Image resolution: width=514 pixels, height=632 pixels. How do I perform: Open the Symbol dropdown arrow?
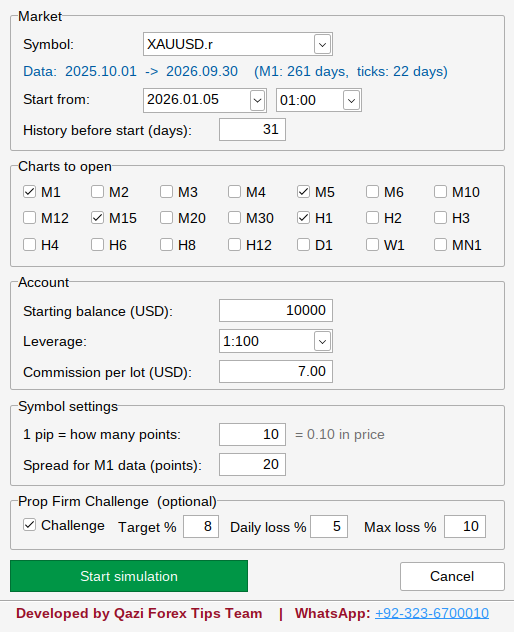(x=322, y=44)
